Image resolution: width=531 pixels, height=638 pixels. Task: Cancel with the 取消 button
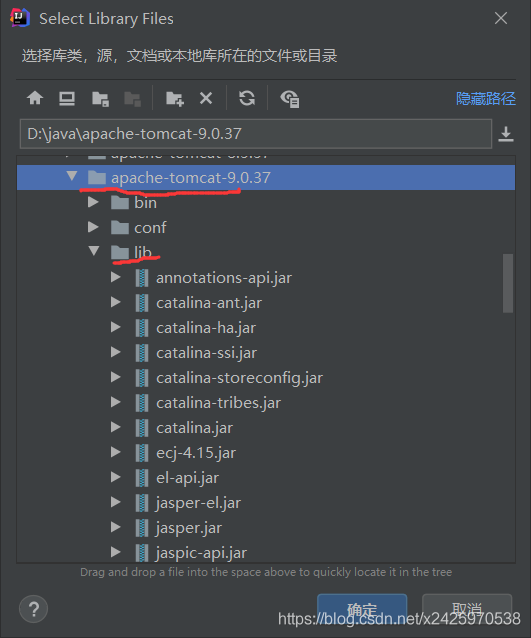click(467, 609)
